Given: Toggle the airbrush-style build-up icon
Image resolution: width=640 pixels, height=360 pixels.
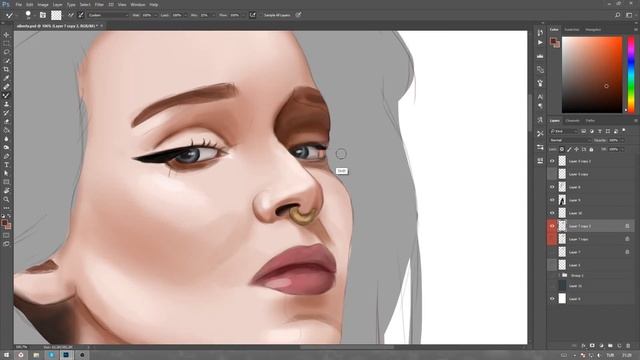Looking at the screenshot, I should [x=253, y=15].
